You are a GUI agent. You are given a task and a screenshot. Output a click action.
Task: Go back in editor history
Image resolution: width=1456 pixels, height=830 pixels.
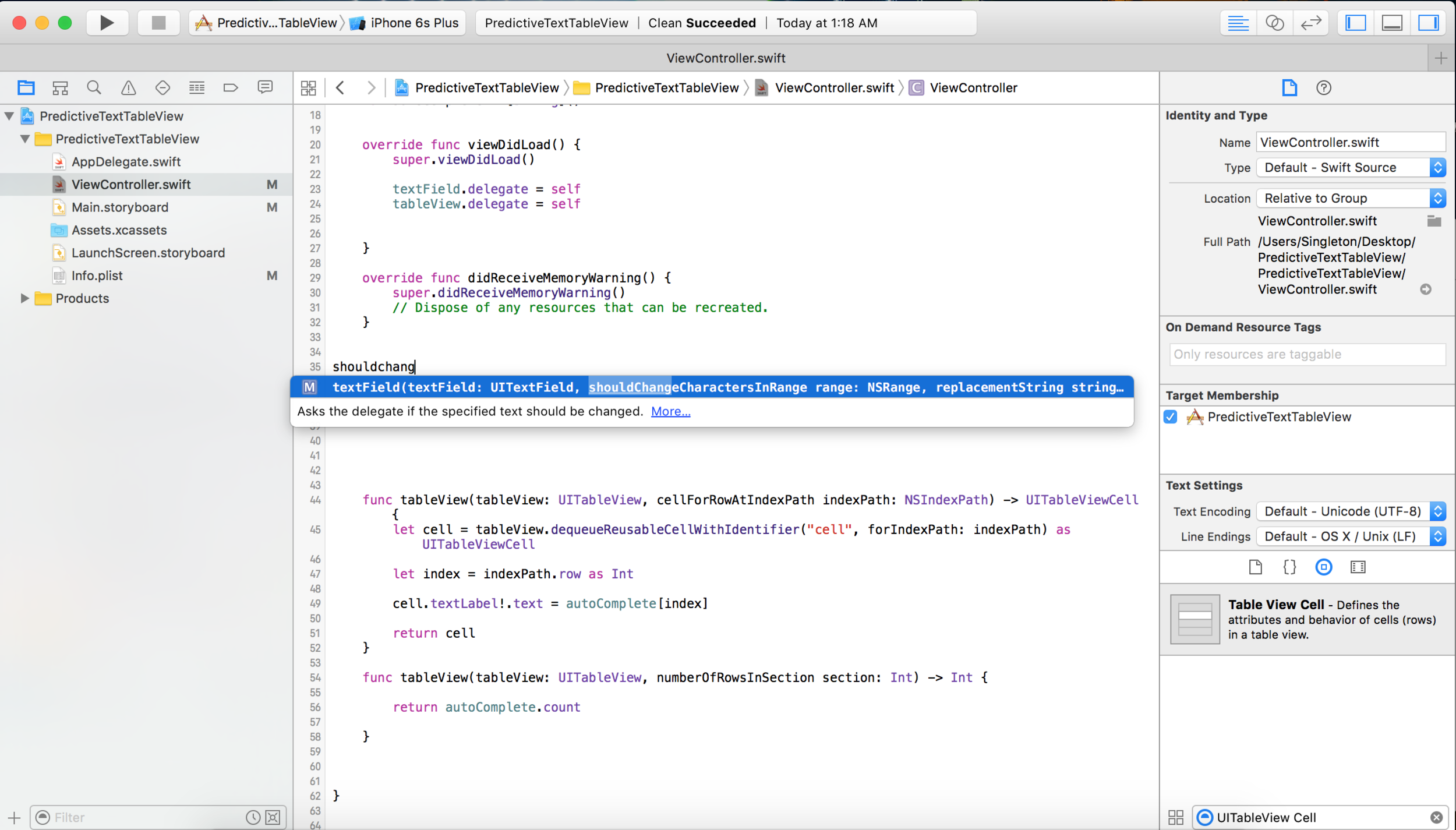[x=341, y=88]
